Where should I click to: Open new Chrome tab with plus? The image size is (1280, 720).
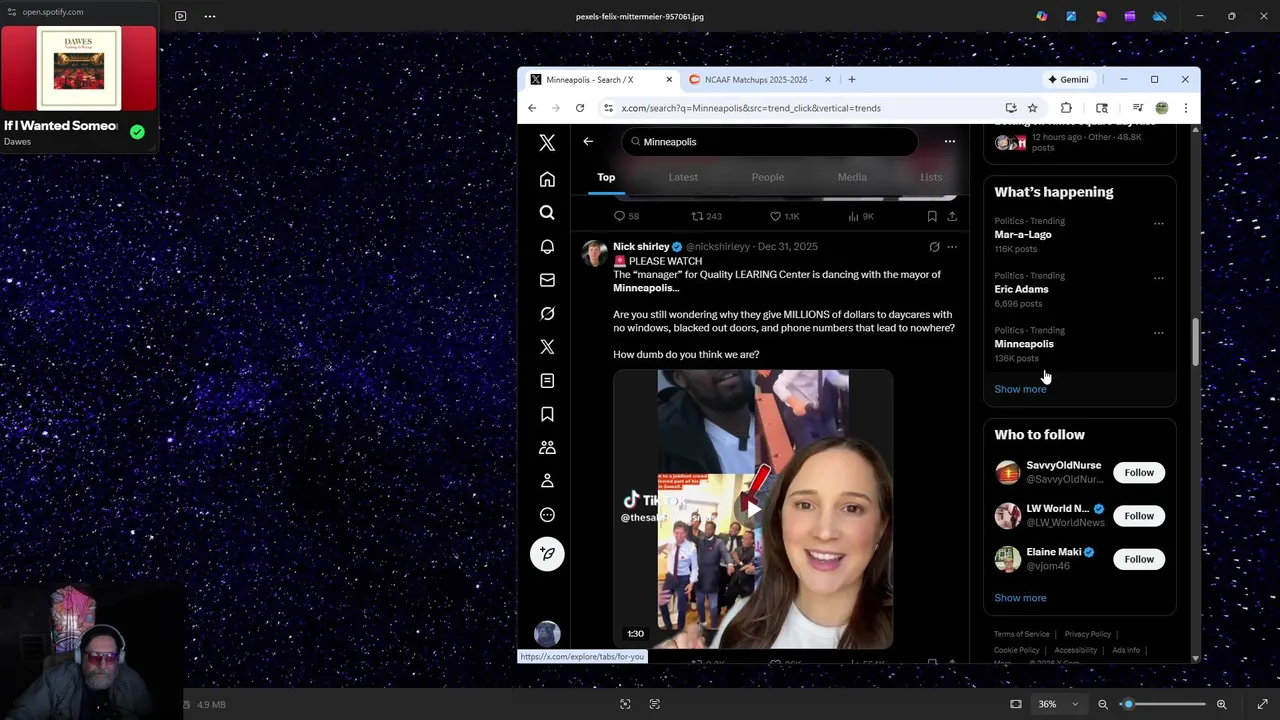(x=852, y=80)
